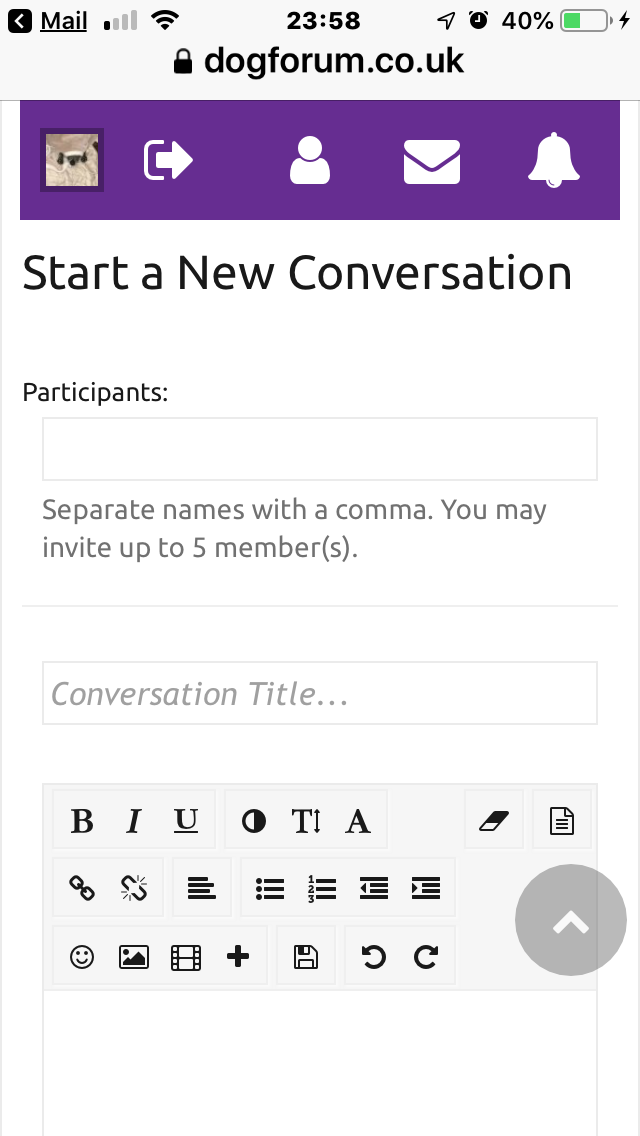
Task: Toggle italic text formatting
Action: click(x=133, y=821)
